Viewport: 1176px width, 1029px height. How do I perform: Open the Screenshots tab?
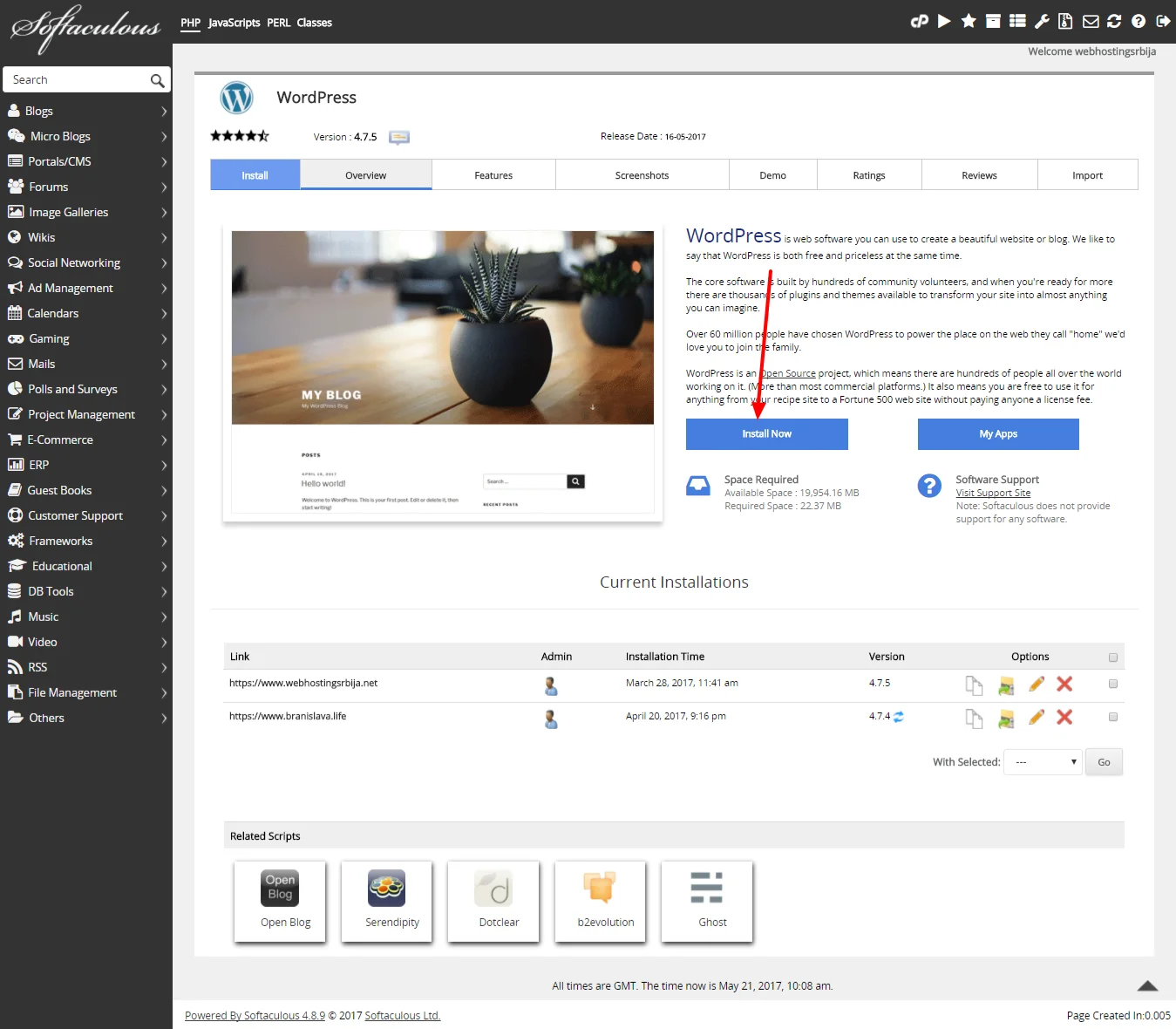tap(642, 175)
